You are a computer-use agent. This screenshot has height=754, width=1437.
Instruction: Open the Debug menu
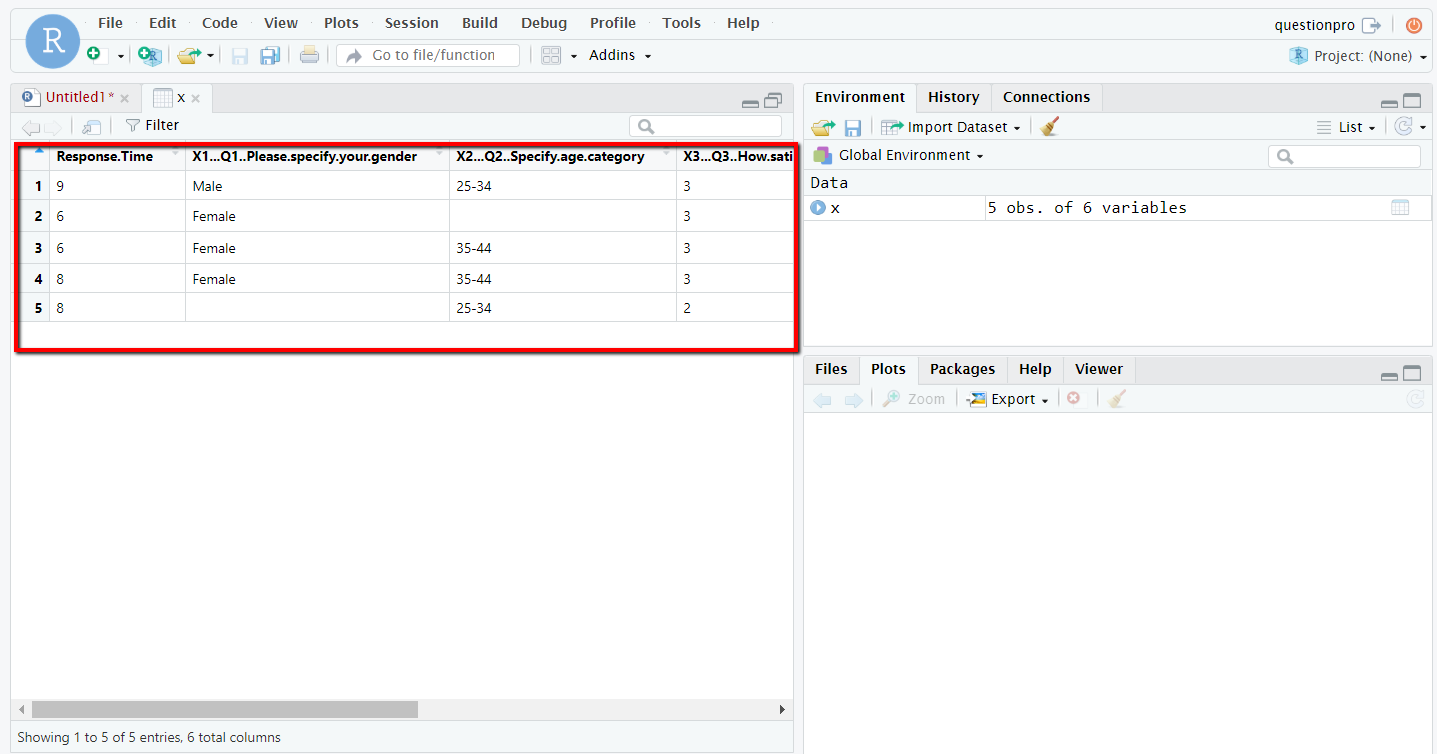[544, 23]
